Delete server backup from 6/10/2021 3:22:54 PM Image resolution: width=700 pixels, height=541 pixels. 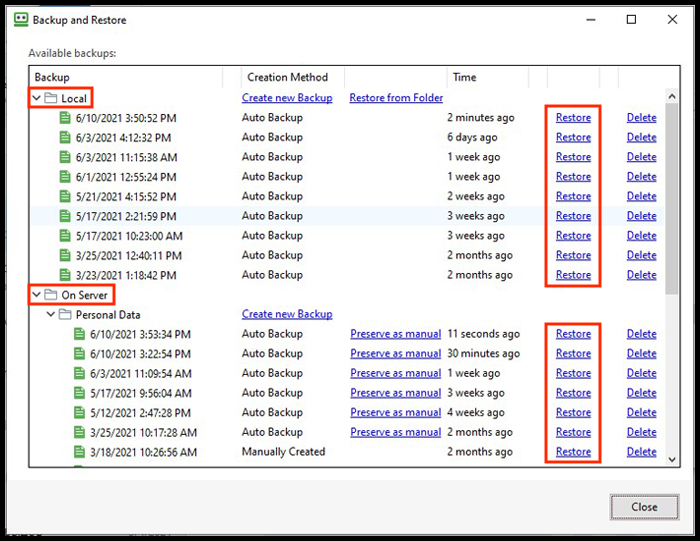pyautogui.click(x=642, y=354)
